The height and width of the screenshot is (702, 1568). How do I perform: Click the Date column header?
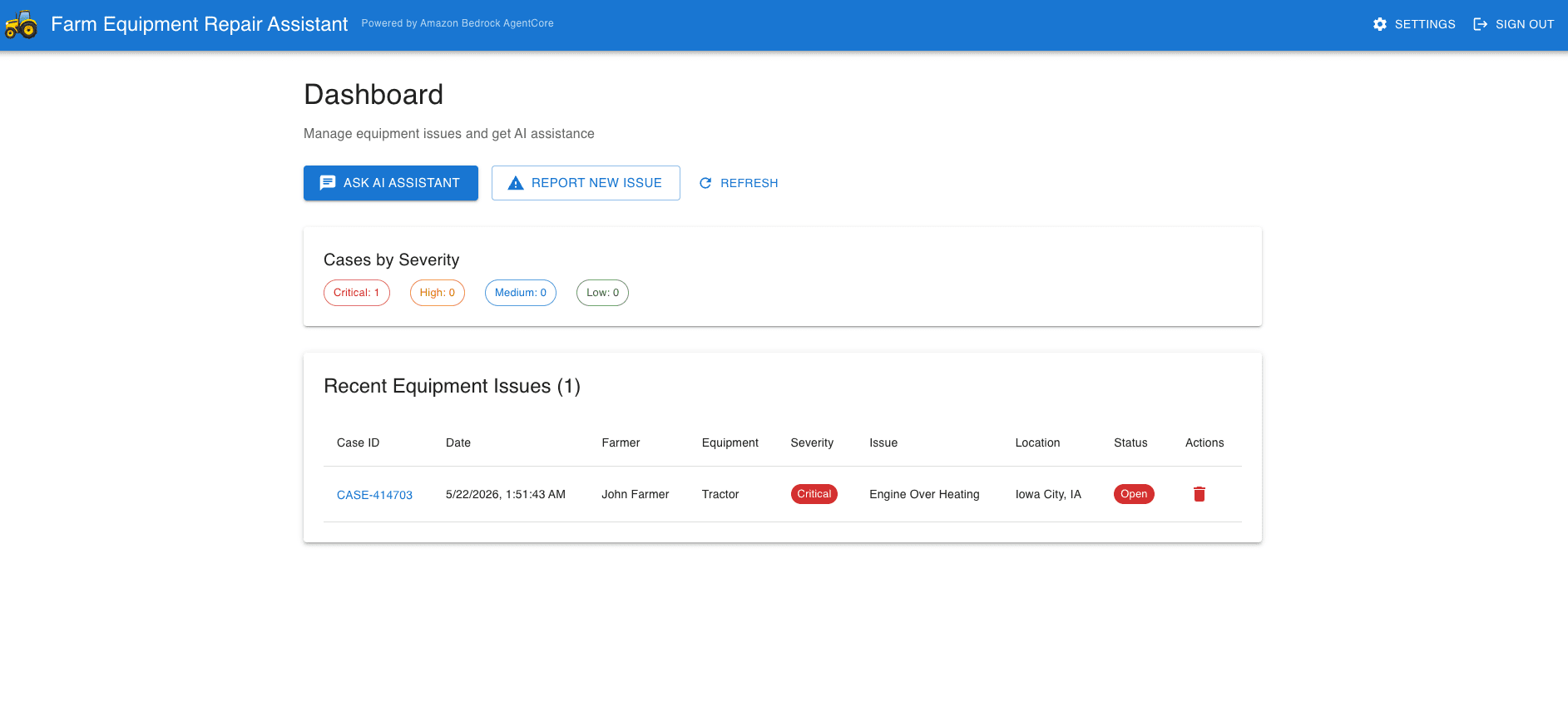pyautogui.click(x=458, y=442)
